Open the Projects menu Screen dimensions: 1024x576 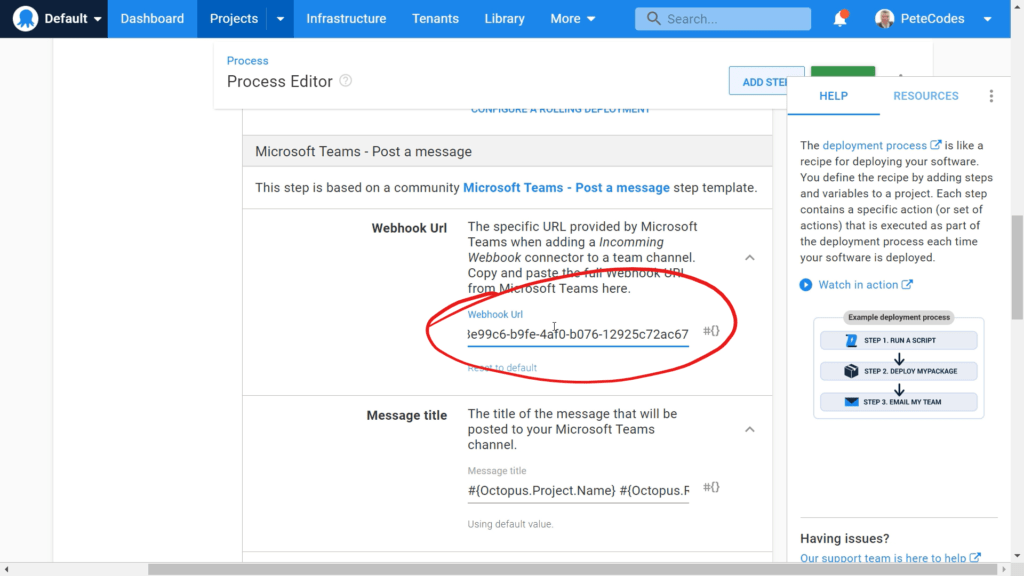coord(234,18)
